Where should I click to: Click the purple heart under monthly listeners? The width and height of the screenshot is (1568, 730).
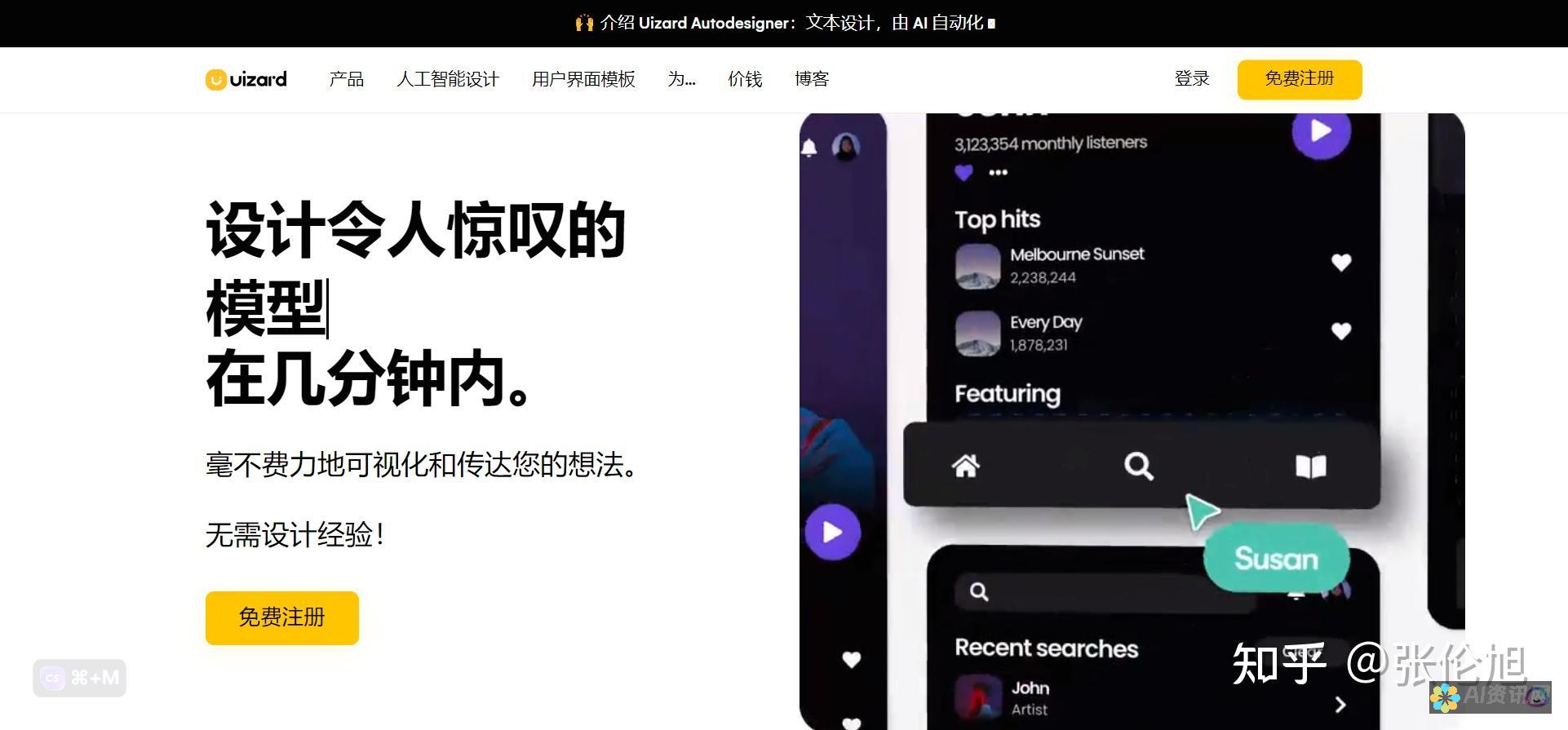click(963, 172)
